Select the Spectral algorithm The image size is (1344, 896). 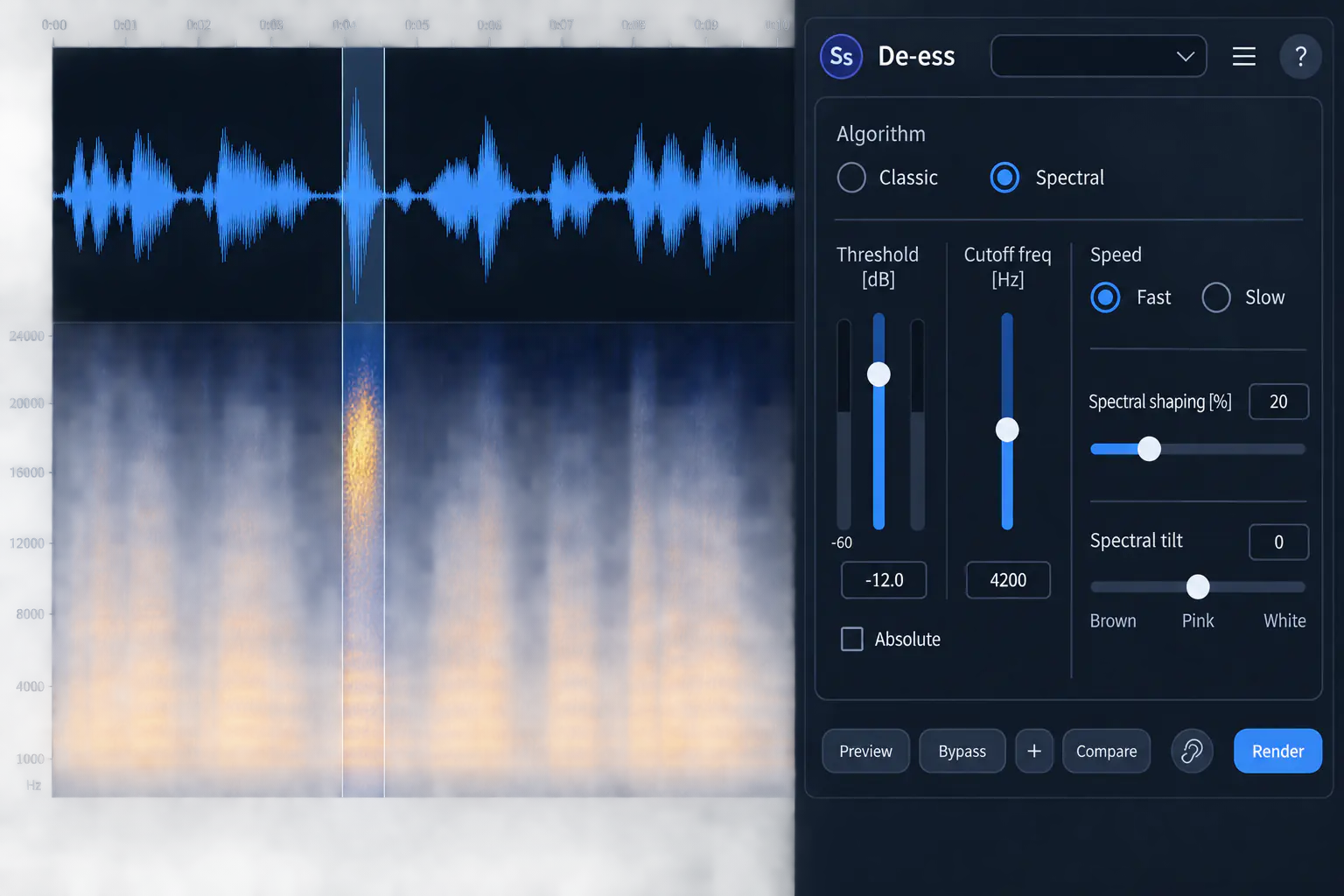(x=1004, y=178)
